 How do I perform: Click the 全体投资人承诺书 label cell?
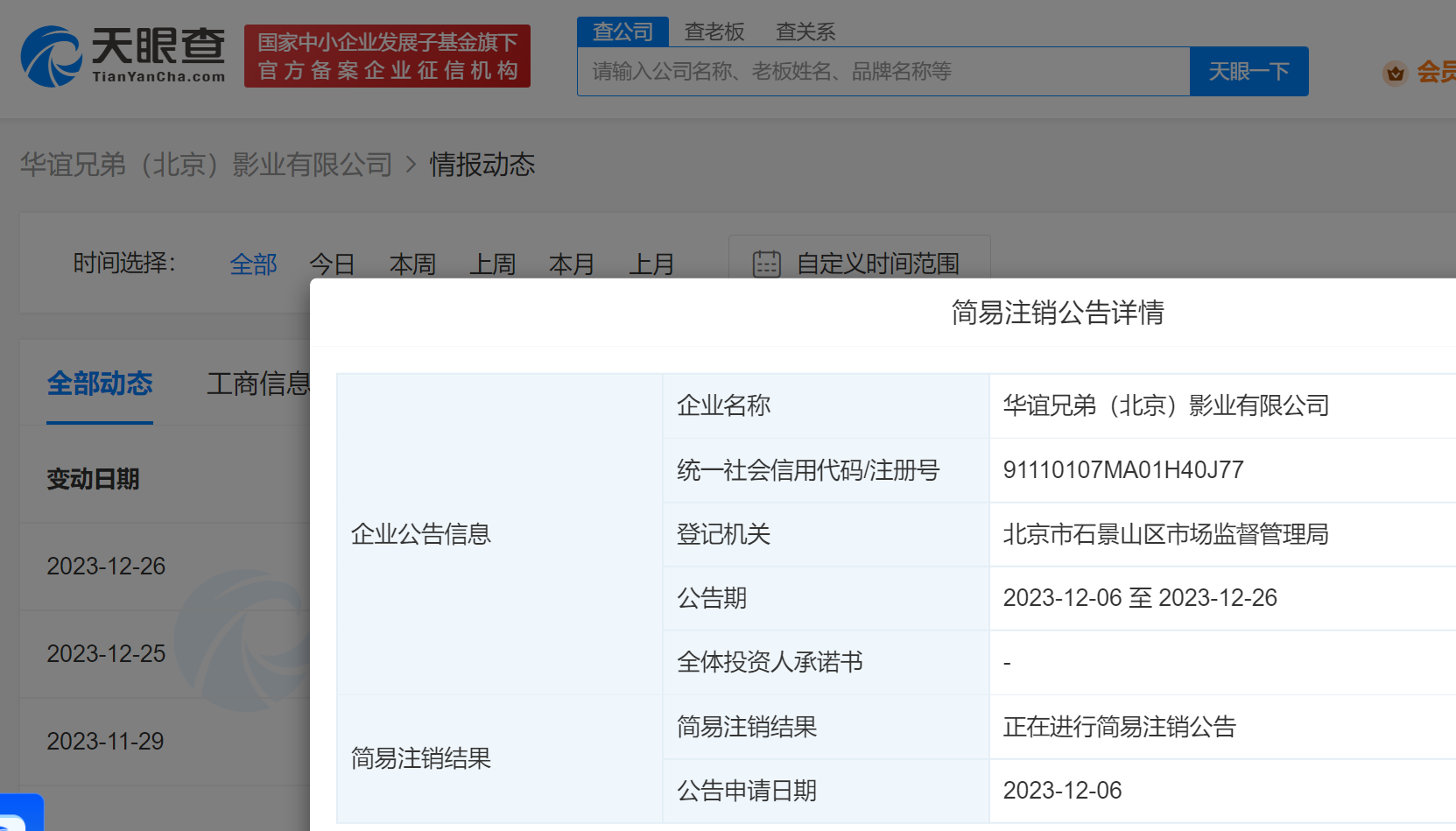[826, 662]
